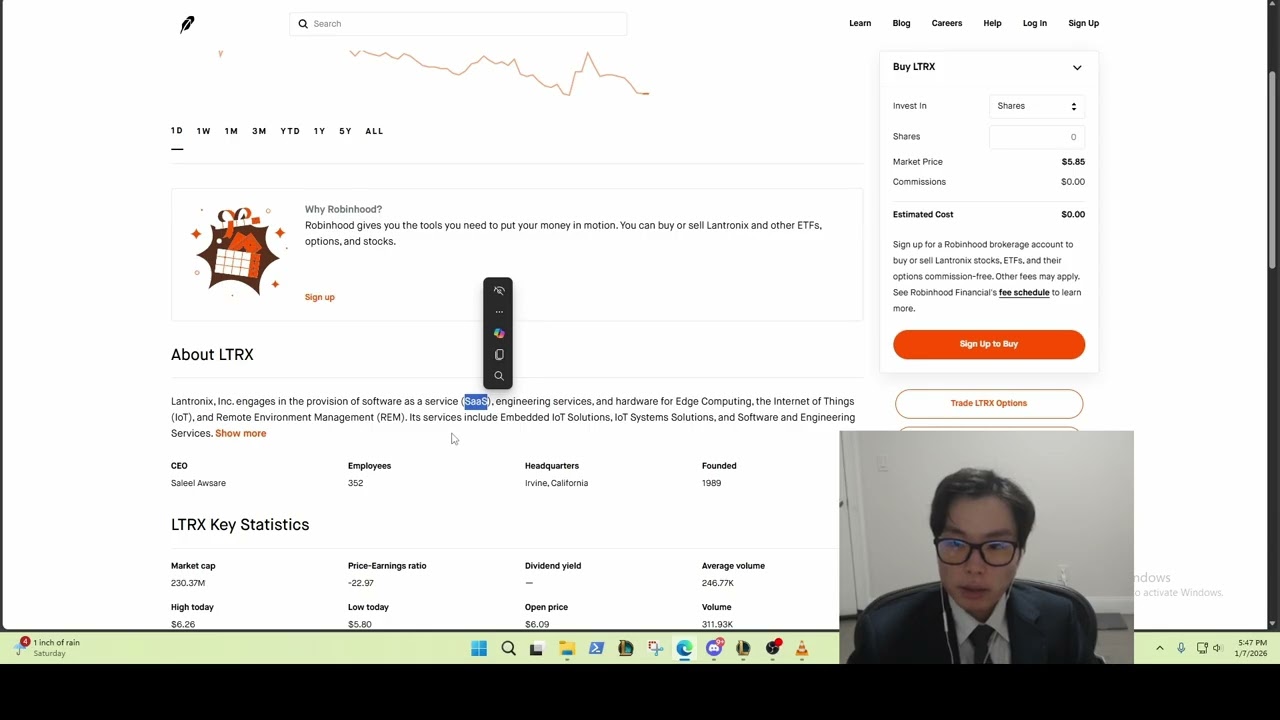1280x720 pixels.
Task: Click the magnifier icon in the search box
Action: 303,24
